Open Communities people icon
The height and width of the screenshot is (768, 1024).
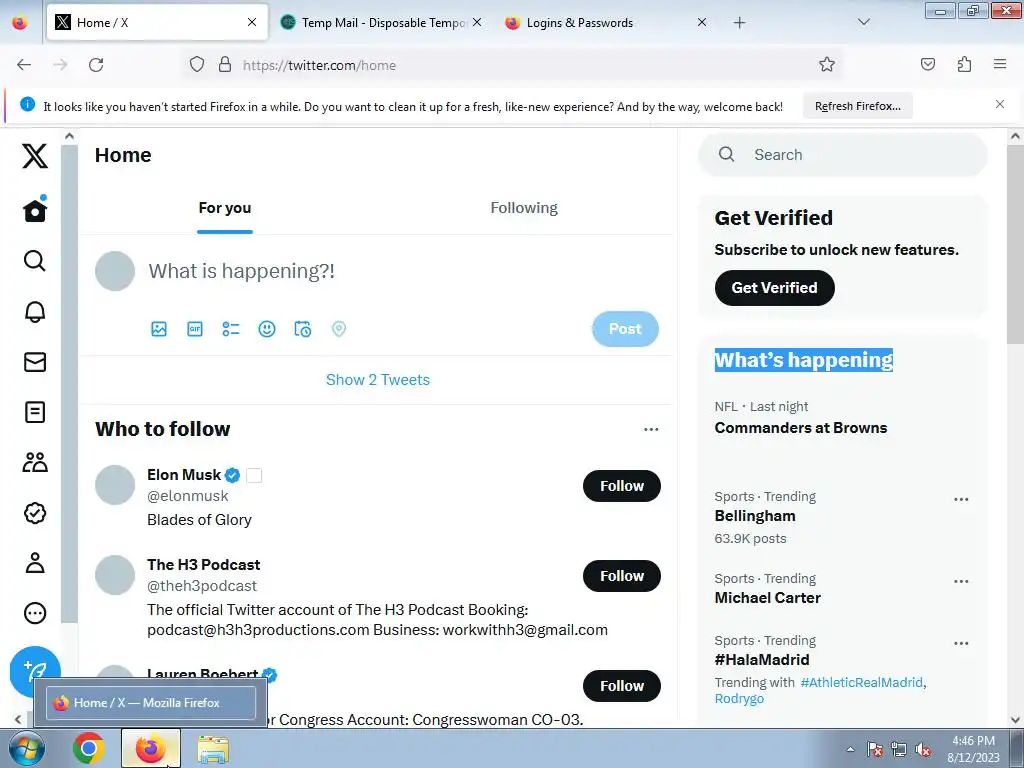click(35, 462)
